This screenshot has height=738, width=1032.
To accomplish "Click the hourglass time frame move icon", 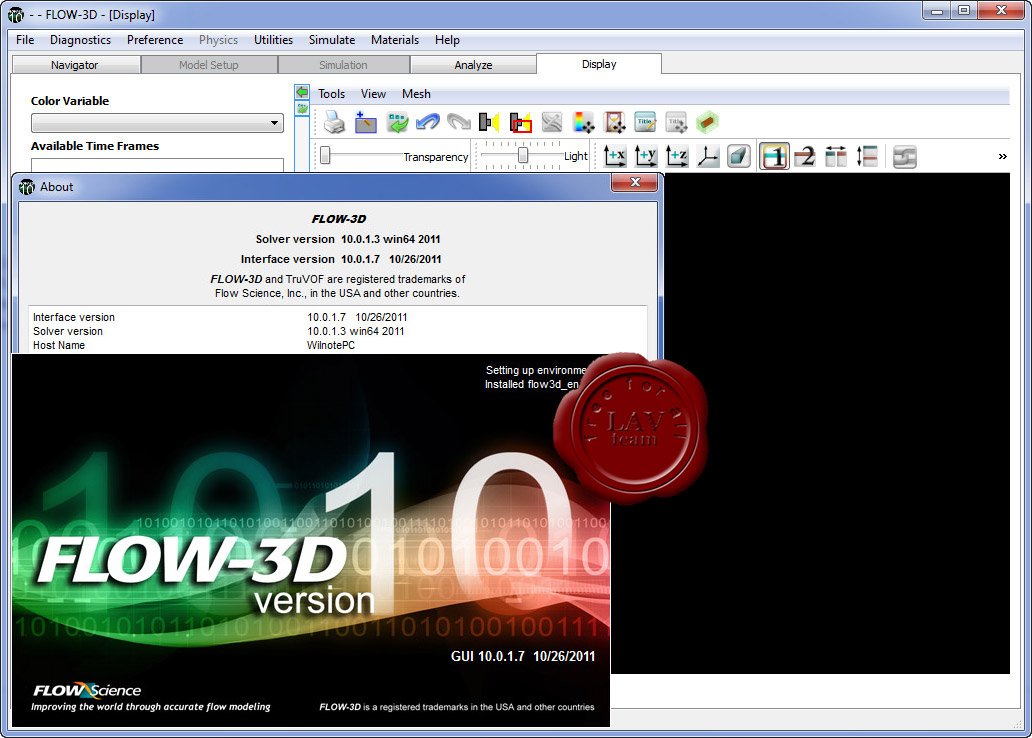I will point(614,122).
